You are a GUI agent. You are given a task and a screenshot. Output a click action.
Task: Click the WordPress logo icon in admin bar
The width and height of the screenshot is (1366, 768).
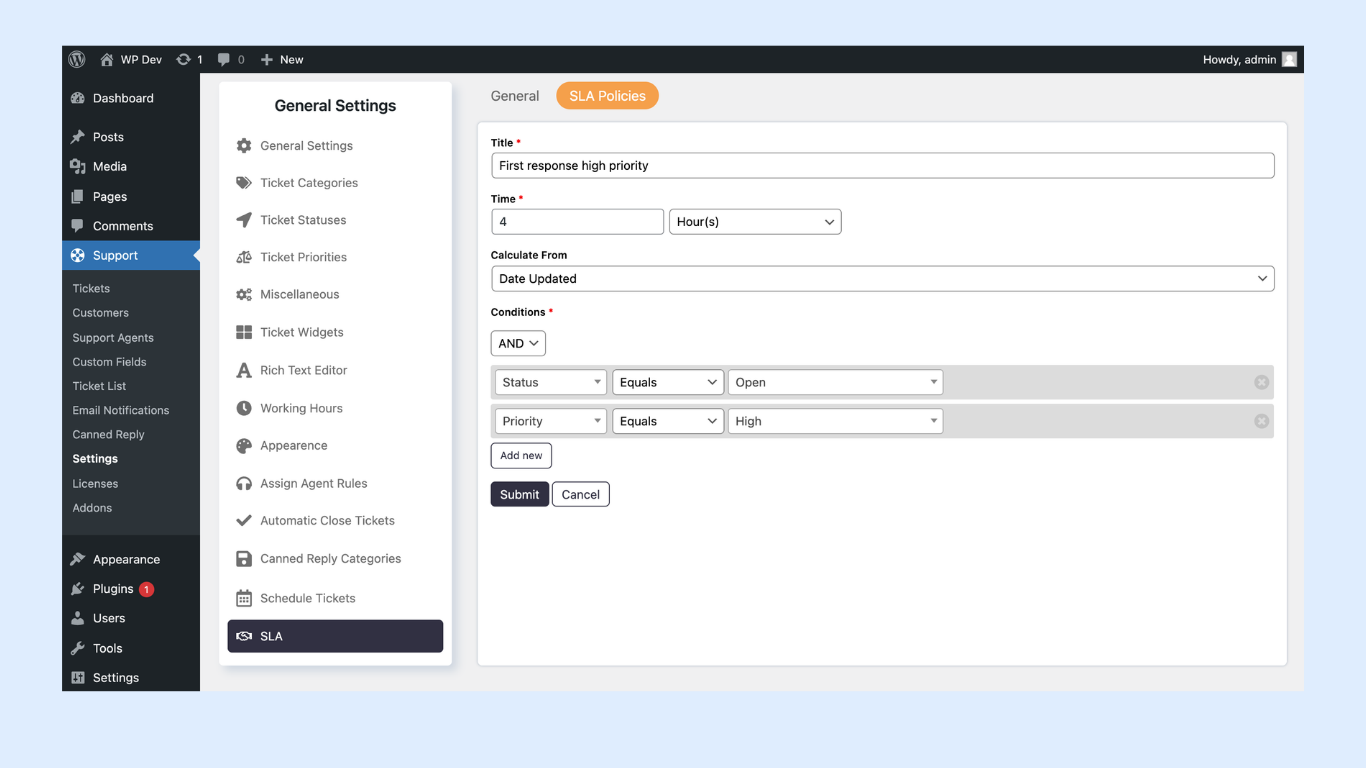click(77, 59)
